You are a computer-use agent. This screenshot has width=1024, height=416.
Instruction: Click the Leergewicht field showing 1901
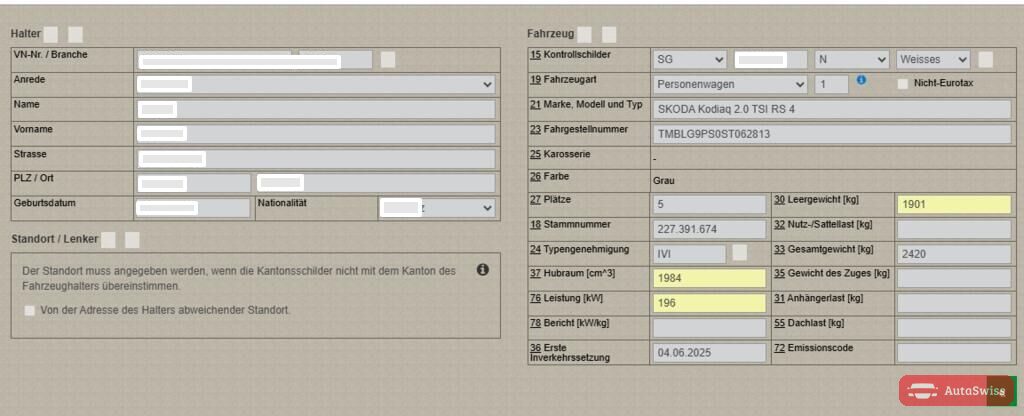(x=954, y=204)
